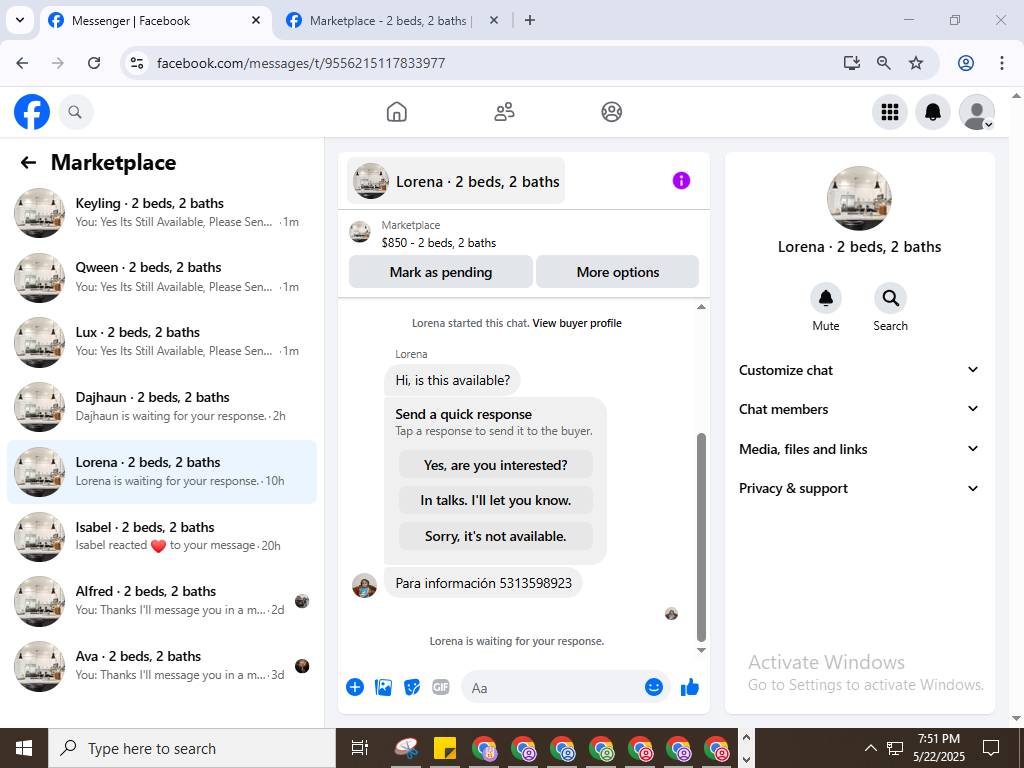Open Sticky Notes on taskbar
Viewport: 1024px width, 768px height.
tap(445, 748)
